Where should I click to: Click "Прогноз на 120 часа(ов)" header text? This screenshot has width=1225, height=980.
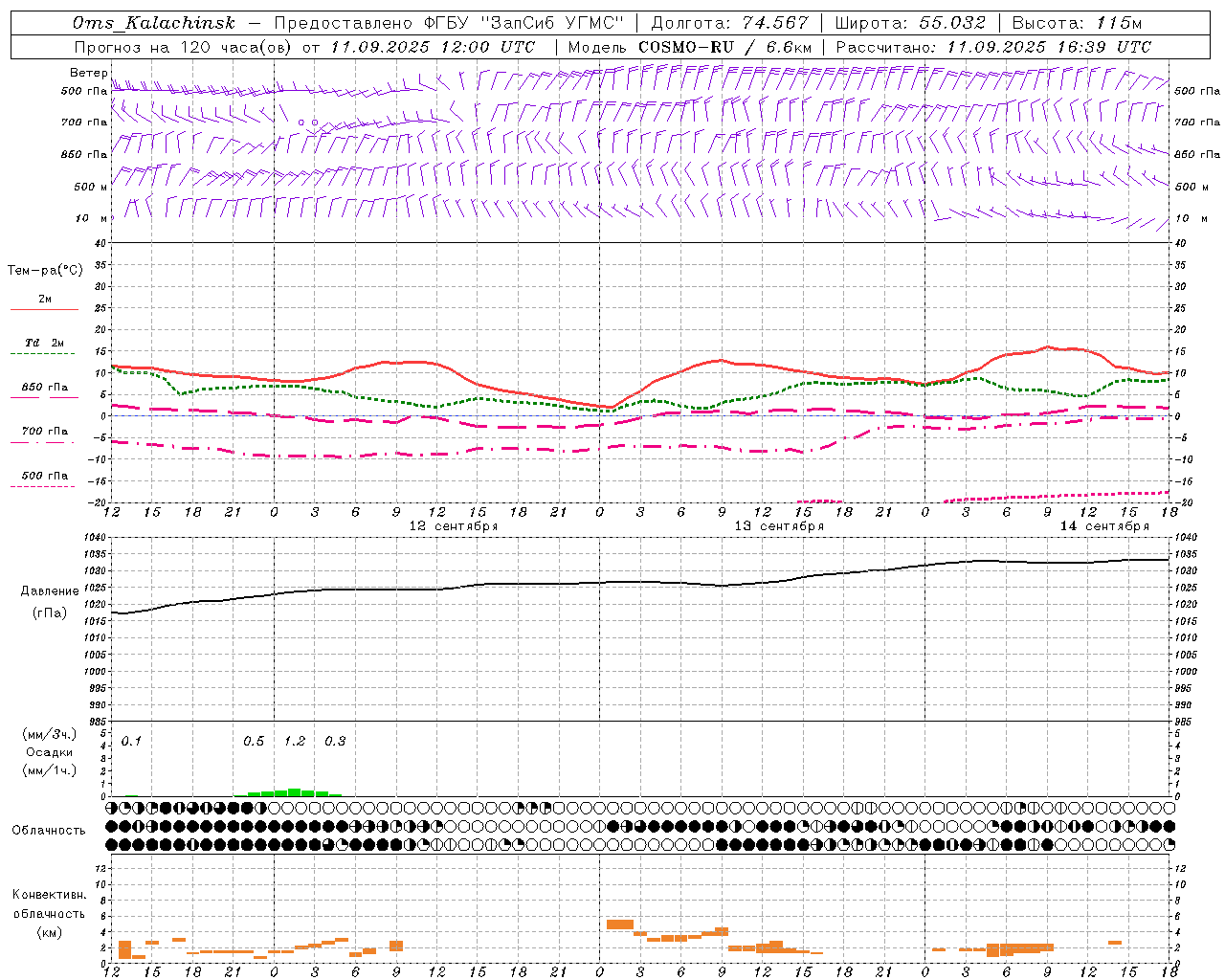pyautogui.click(x=184, y=47)
